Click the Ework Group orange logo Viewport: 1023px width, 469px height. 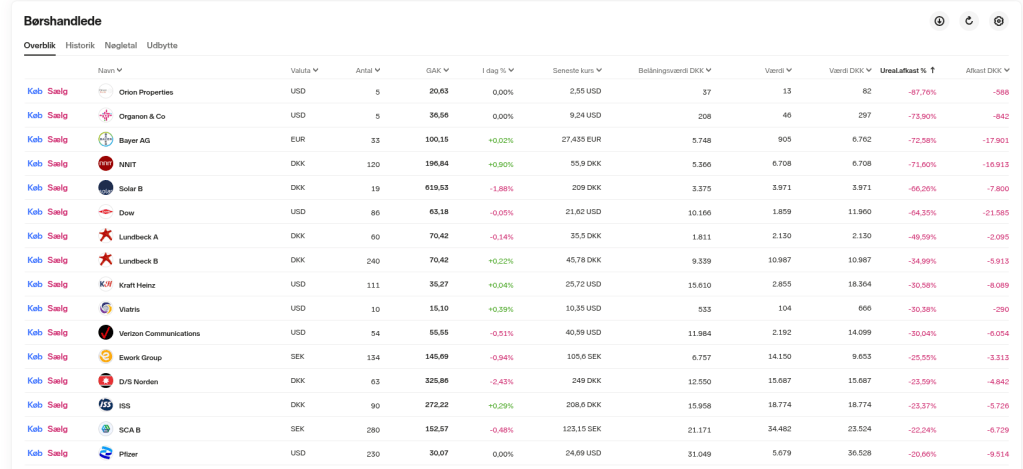pos(106,357)
